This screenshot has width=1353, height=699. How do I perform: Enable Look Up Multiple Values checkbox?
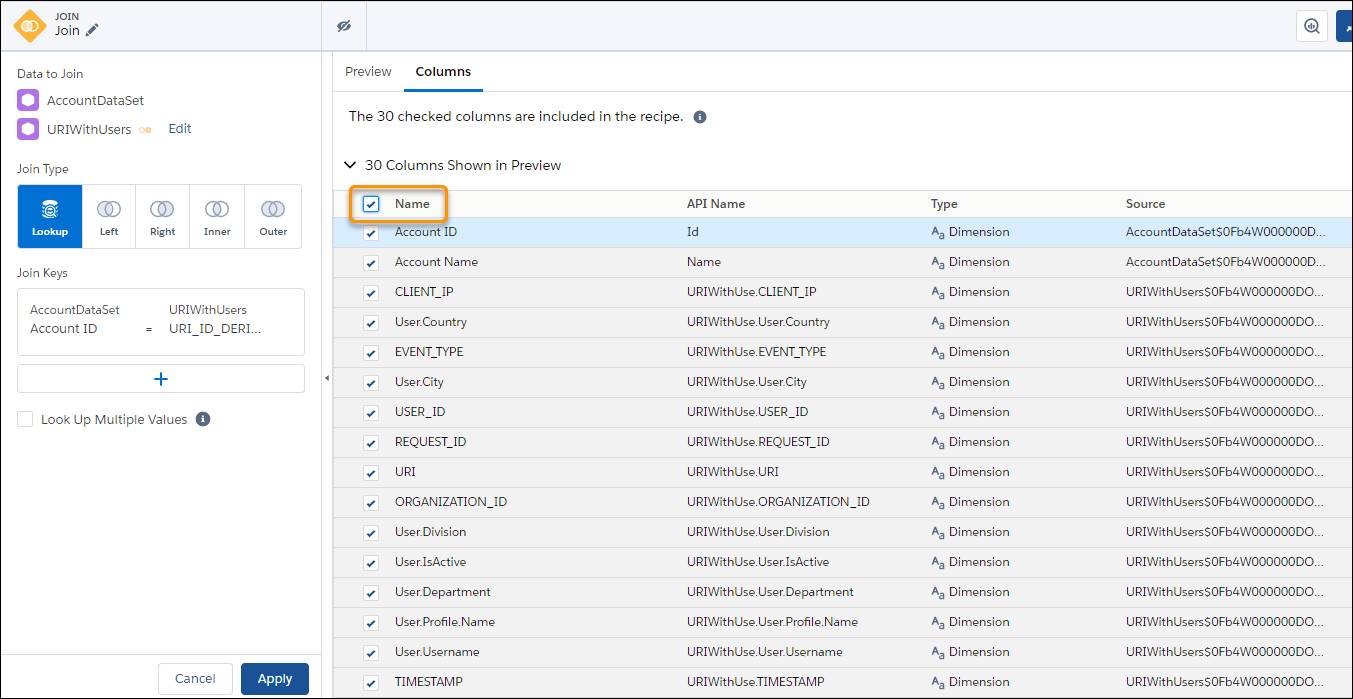tap(25, 419)
